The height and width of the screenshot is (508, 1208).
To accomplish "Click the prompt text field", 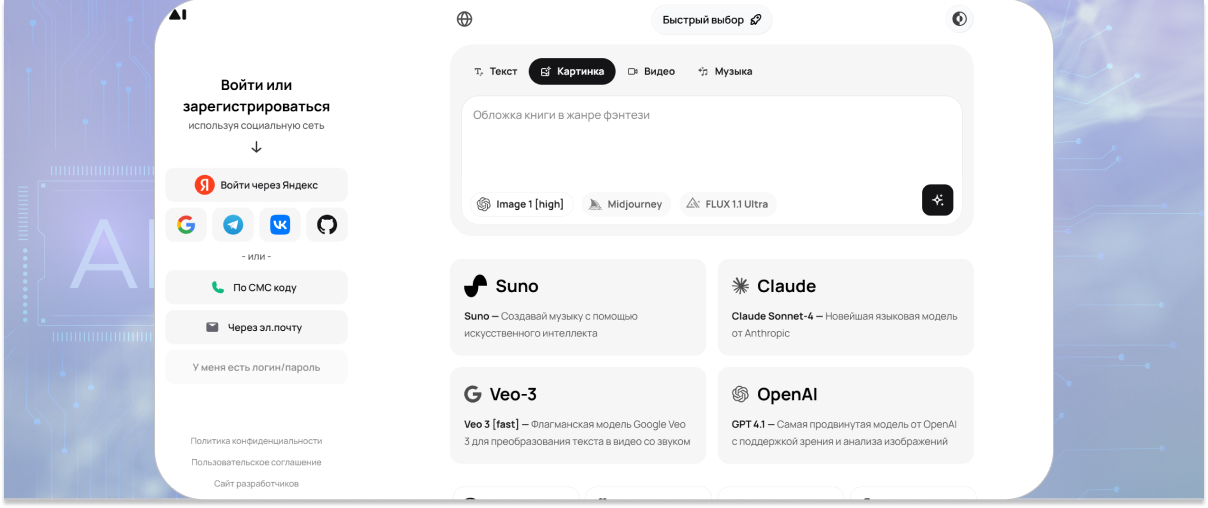I will click(712, 138).
